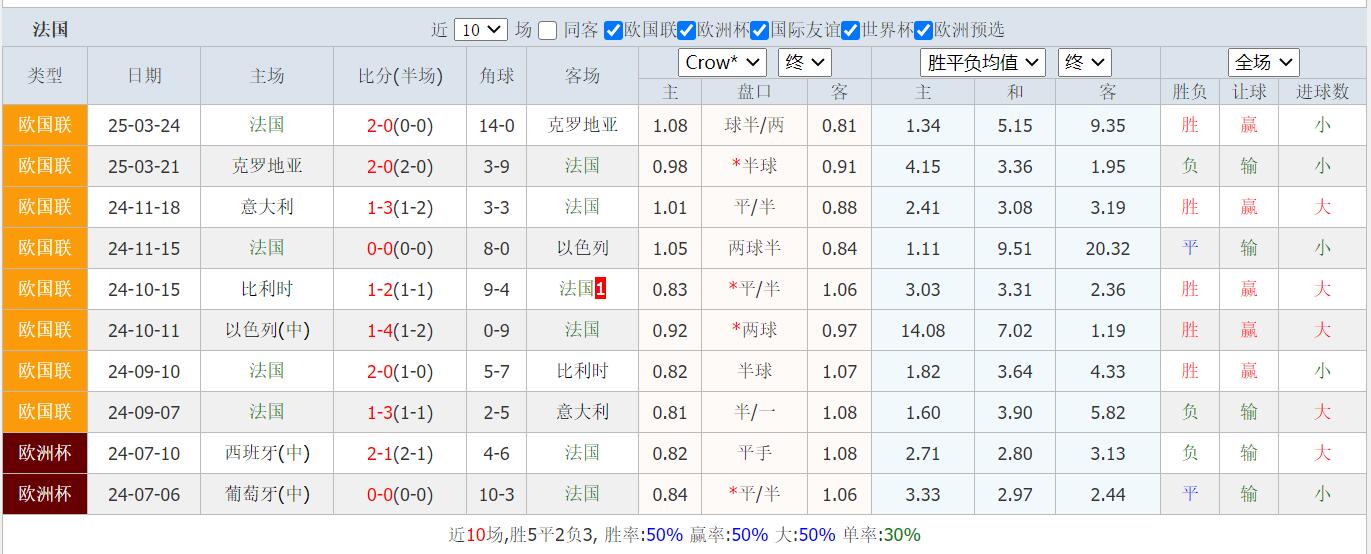Expand the Crow* odds company dropdown
This screenshot has width=1371, height=554.
[x=722, y=62]
